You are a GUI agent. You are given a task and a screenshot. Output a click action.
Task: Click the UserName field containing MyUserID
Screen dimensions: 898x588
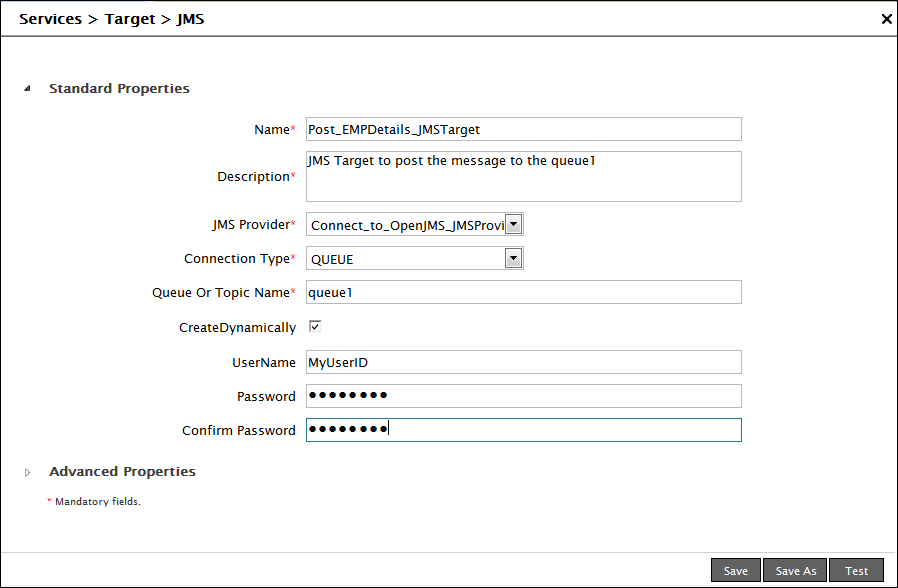[523, 362]
